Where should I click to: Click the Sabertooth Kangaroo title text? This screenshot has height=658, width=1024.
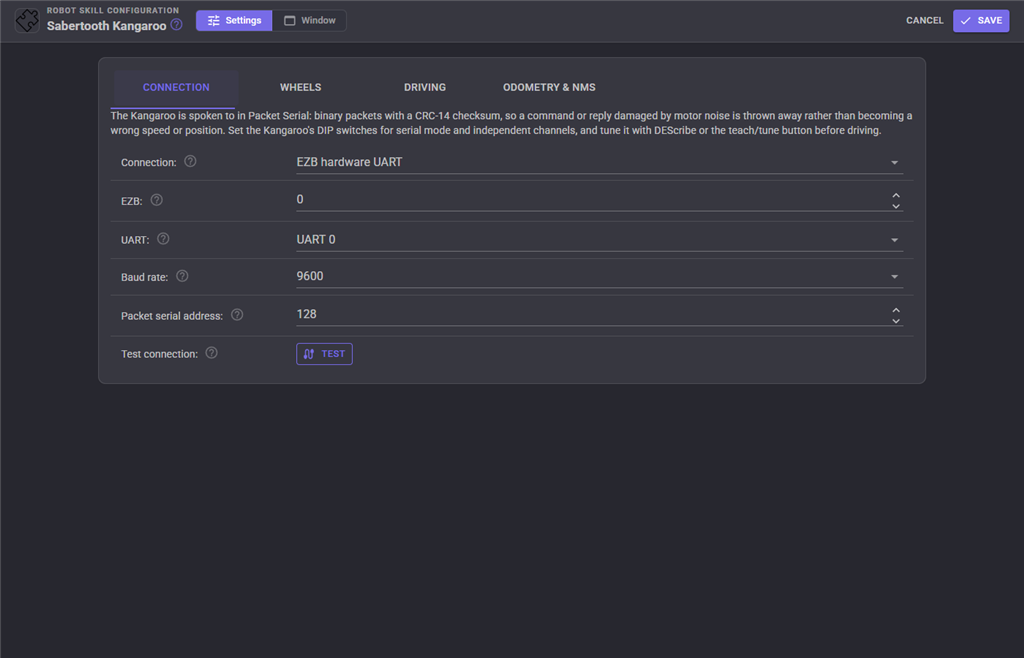point(106,26)
